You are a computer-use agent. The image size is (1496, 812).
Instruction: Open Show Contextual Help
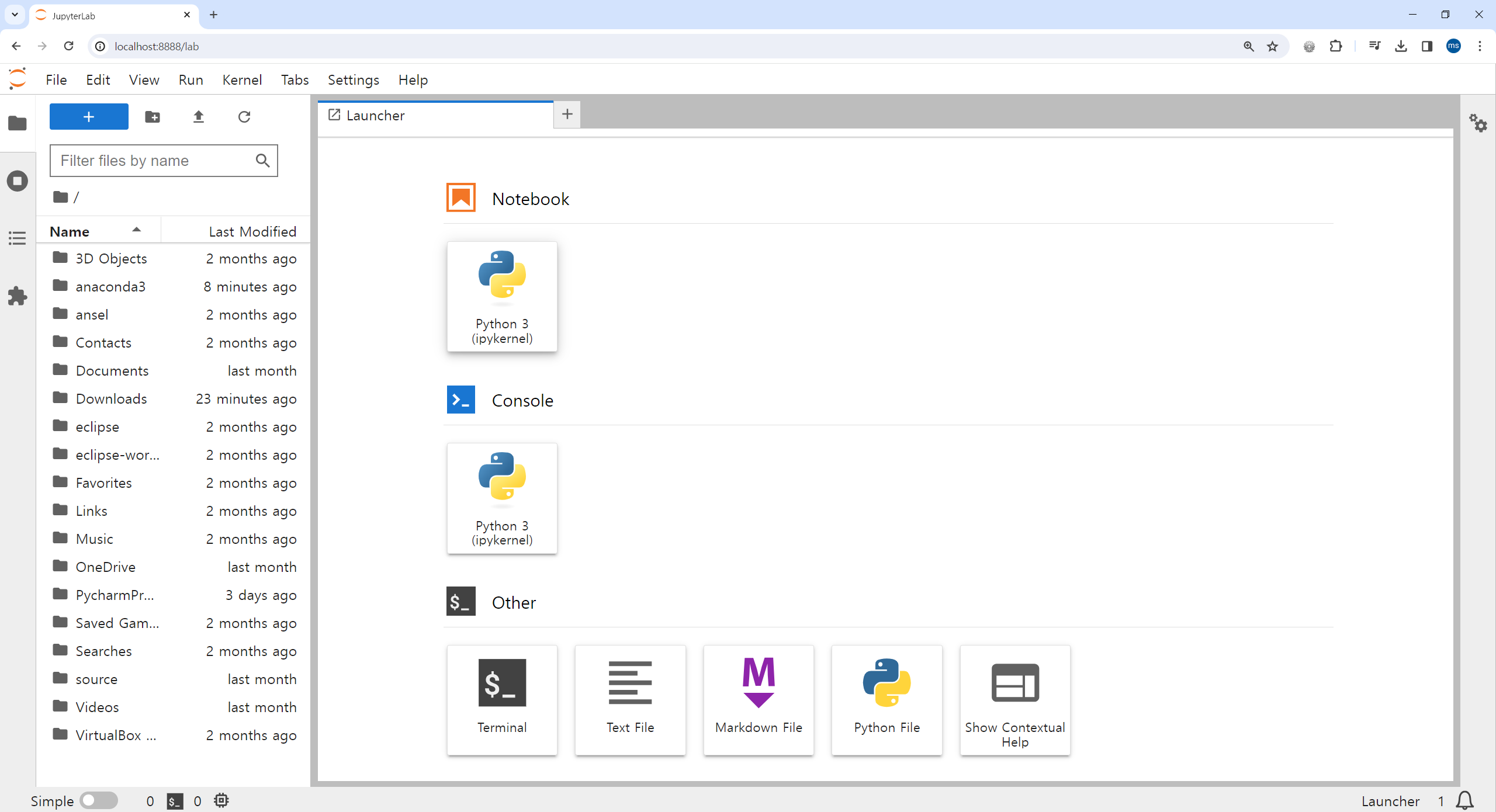coord(1015,700)
